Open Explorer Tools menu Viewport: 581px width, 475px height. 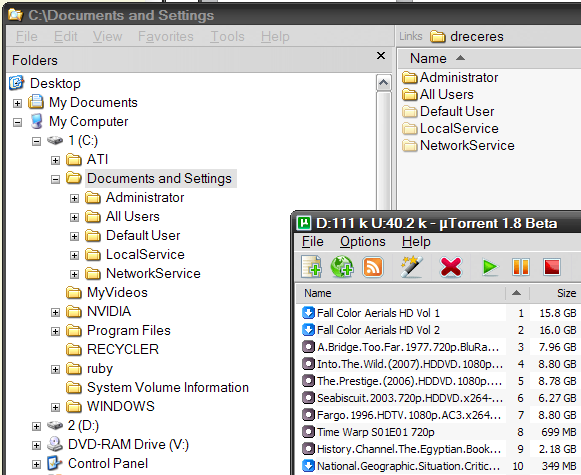coord(228,36)
